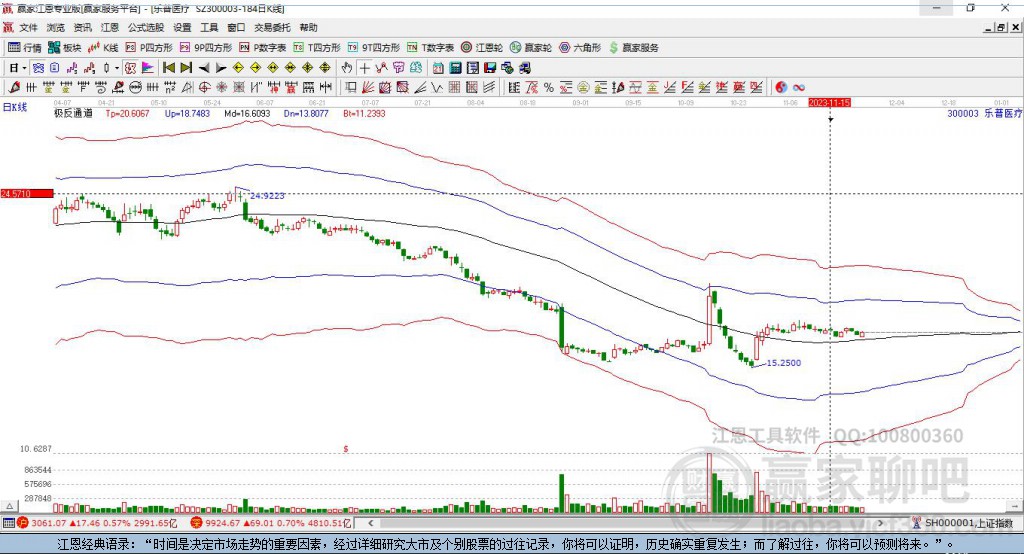Select the percent % line tool
This screenshot has width=1024, height=554.
click(x=549, y=88)
